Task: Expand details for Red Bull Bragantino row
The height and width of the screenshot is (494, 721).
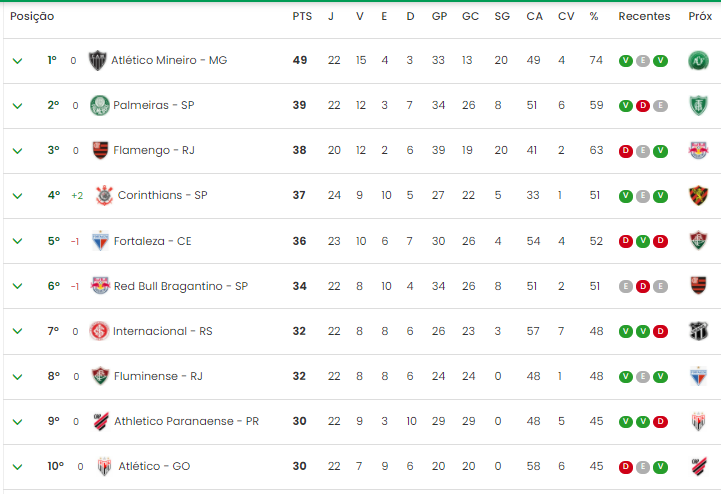Action: point(17,286)
